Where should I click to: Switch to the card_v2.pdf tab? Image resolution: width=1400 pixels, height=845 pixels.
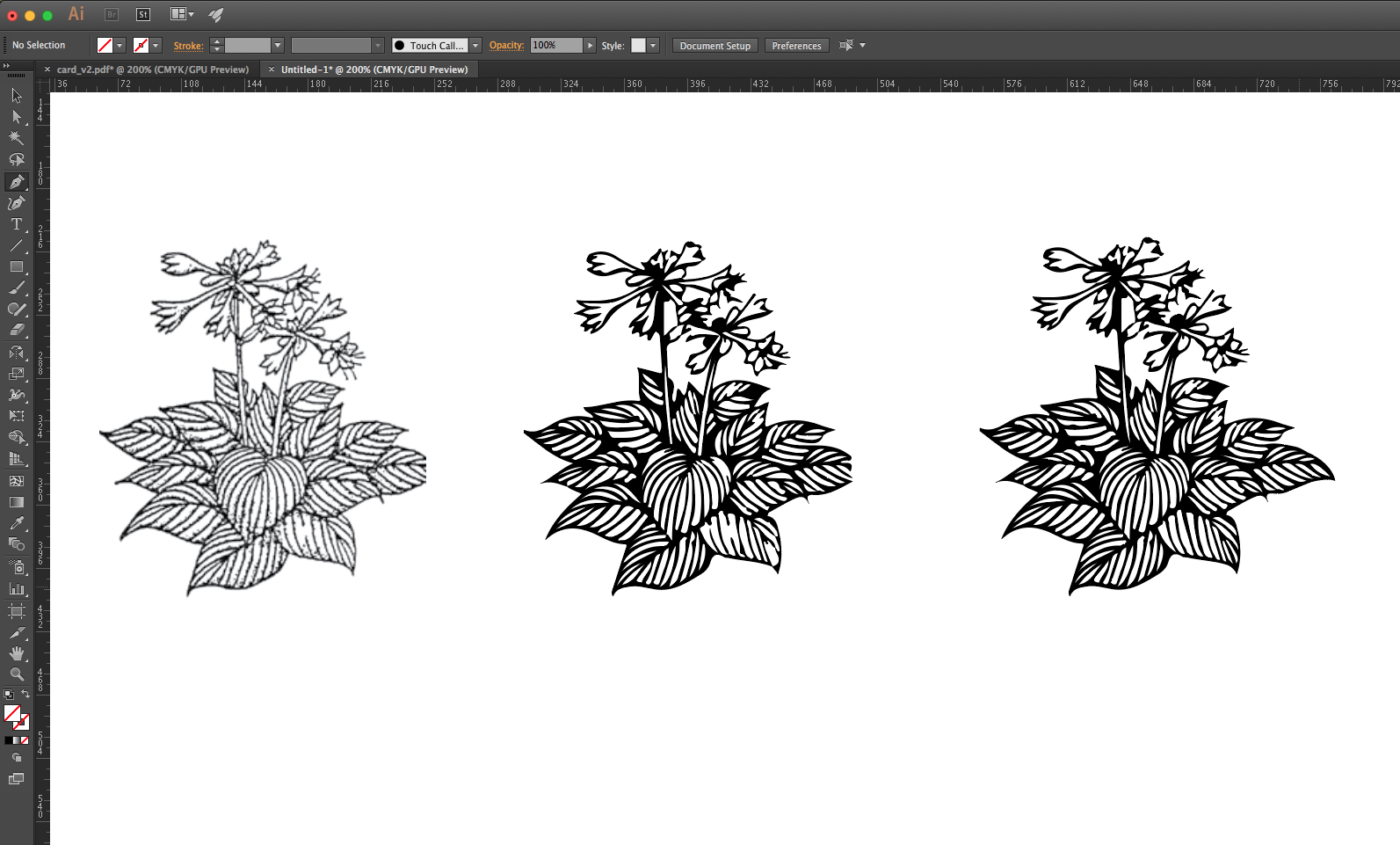(152, 69)
